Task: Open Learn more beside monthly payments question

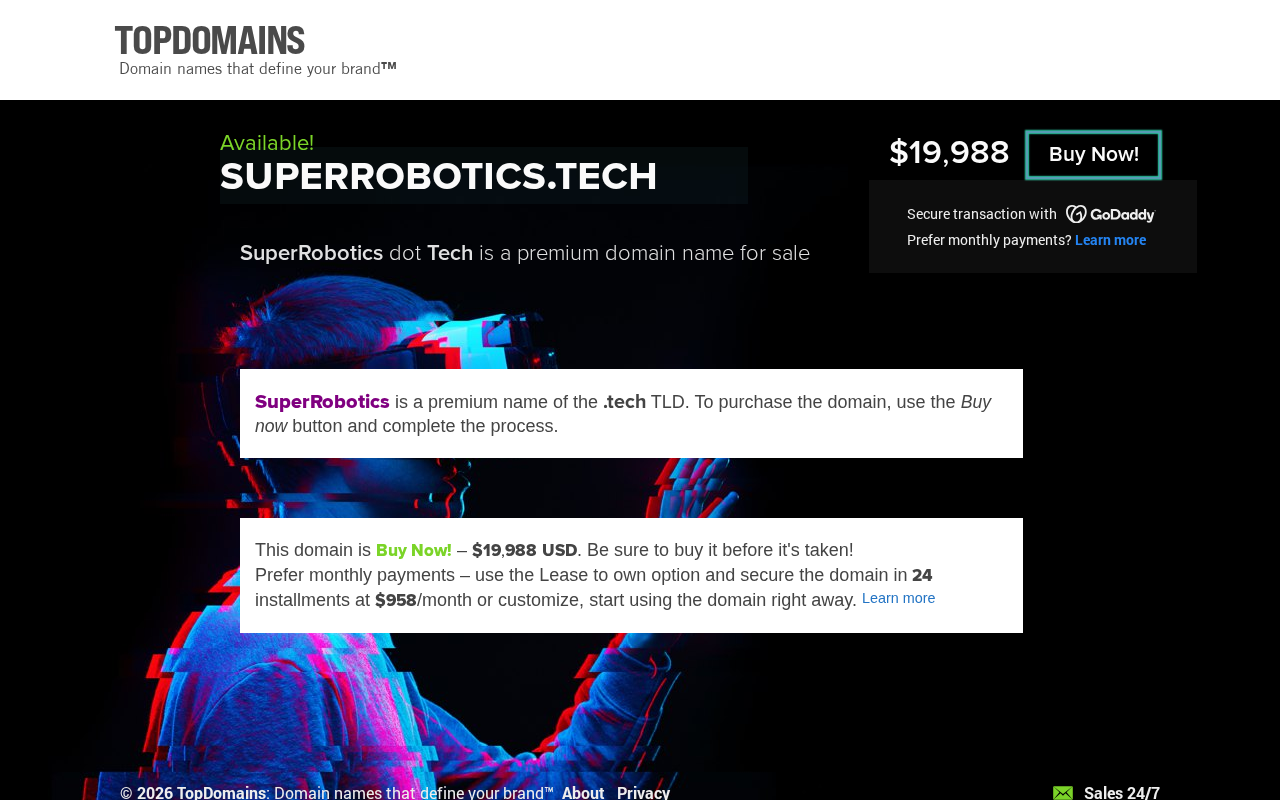Action: (1110, 240)
